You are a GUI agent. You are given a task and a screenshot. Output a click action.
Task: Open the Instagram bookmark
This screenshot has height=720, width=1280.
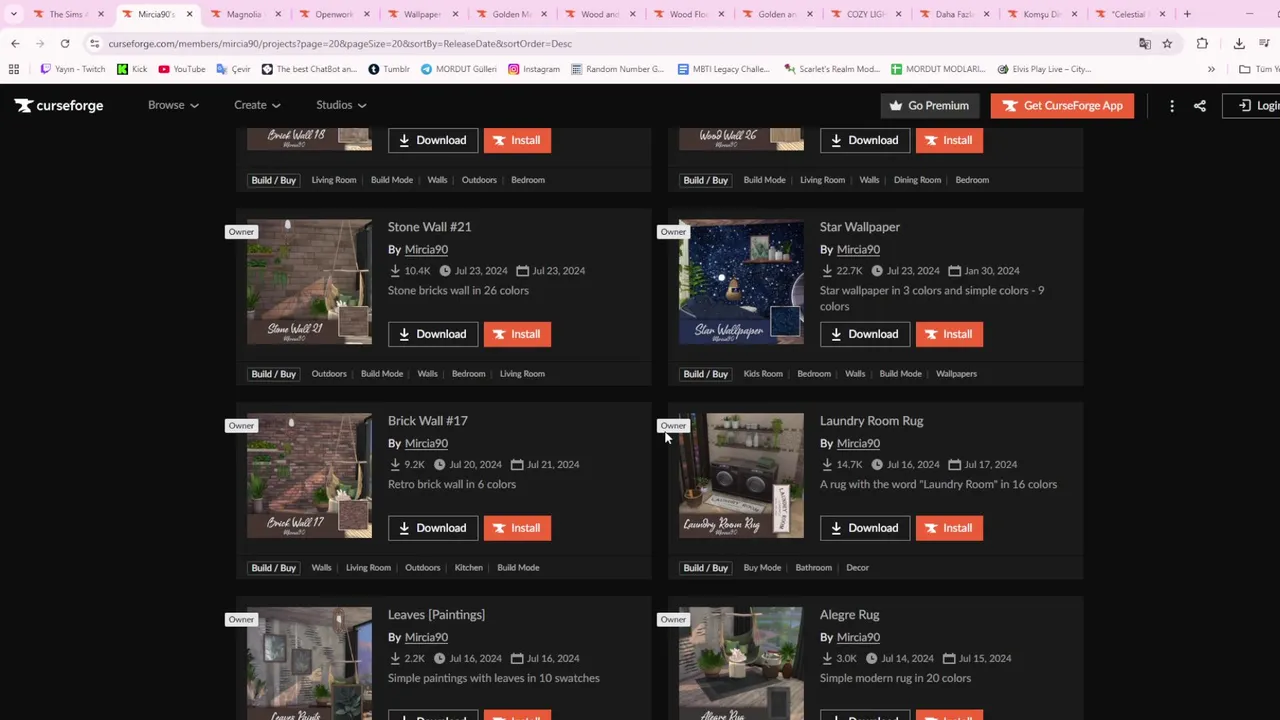click(533, 69)
